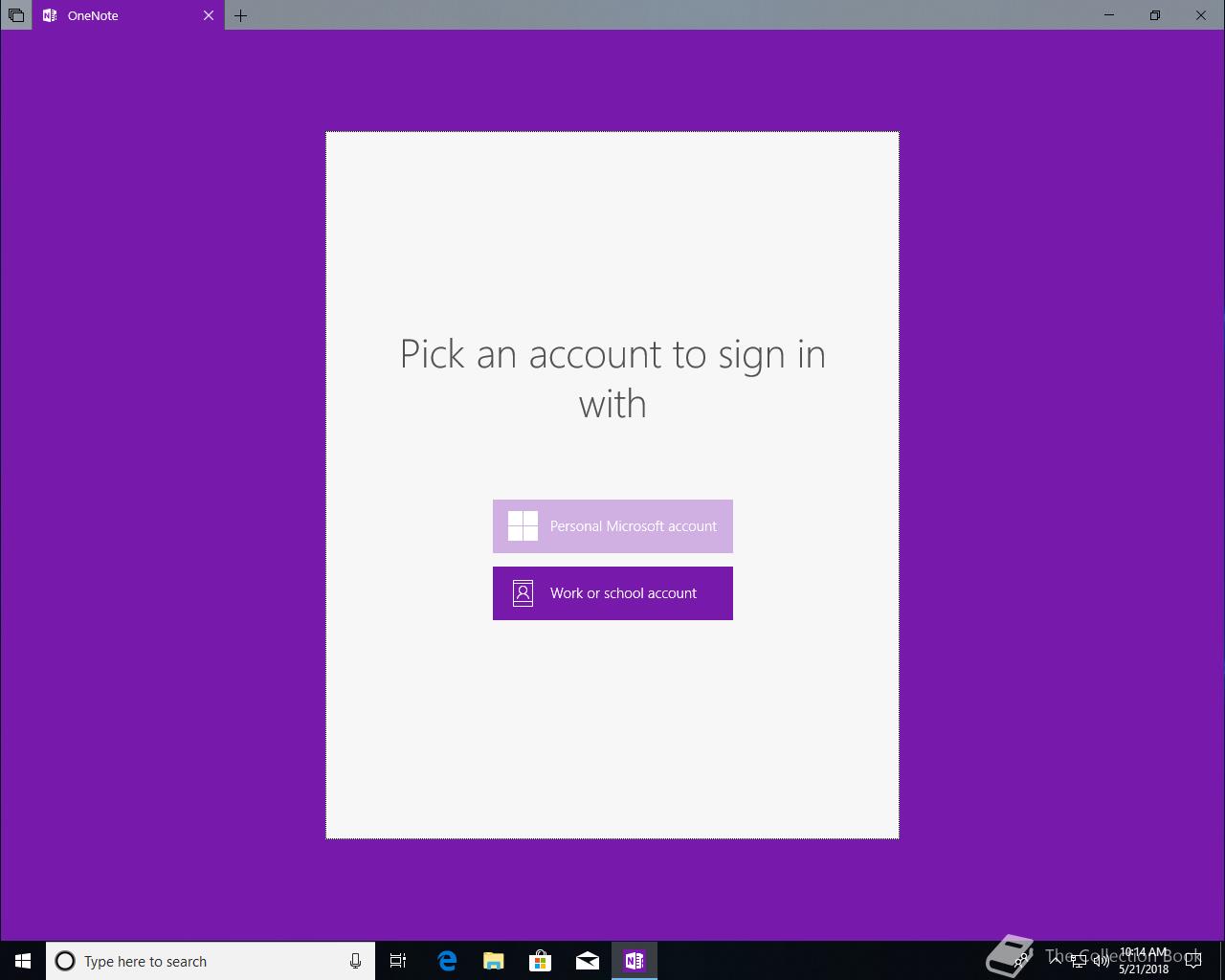The height and width of the screenshot is (980, 1225).
Task: Open a new tab with the plus button
Action: tap(241, 15)
